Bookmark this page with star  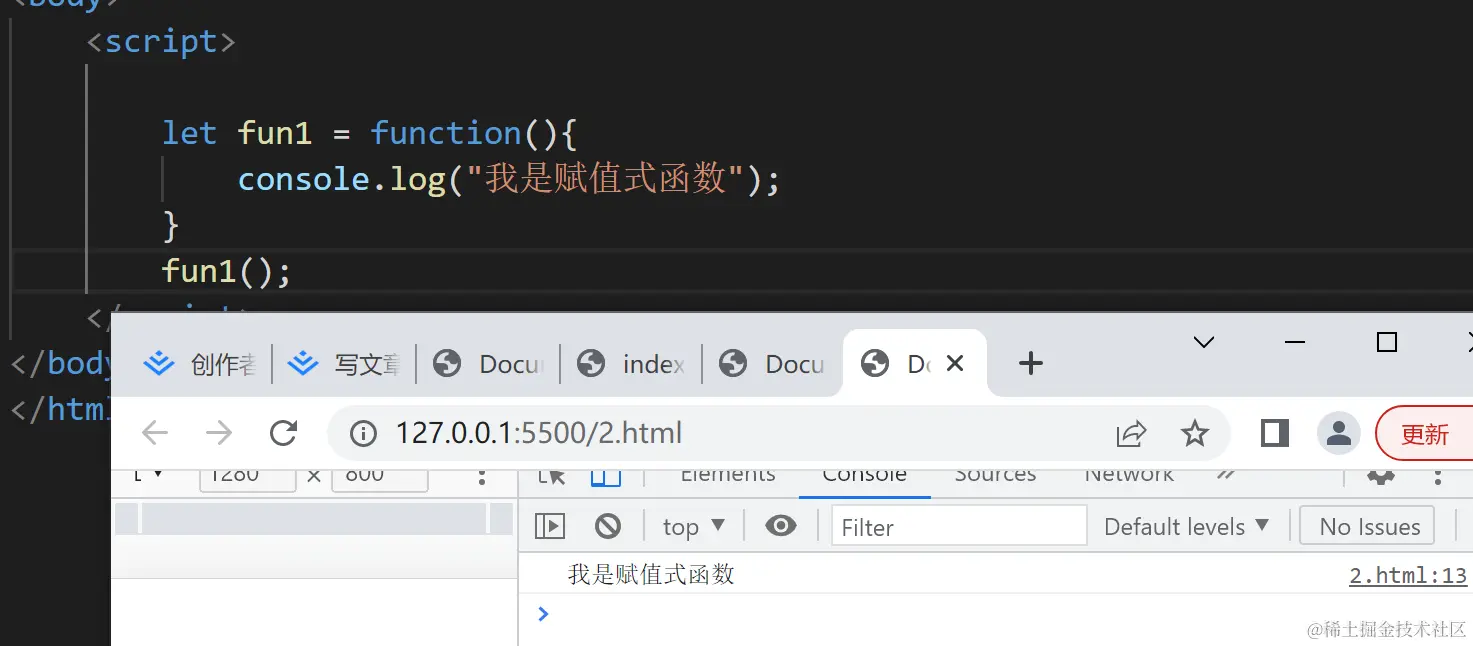[1195, 433]
